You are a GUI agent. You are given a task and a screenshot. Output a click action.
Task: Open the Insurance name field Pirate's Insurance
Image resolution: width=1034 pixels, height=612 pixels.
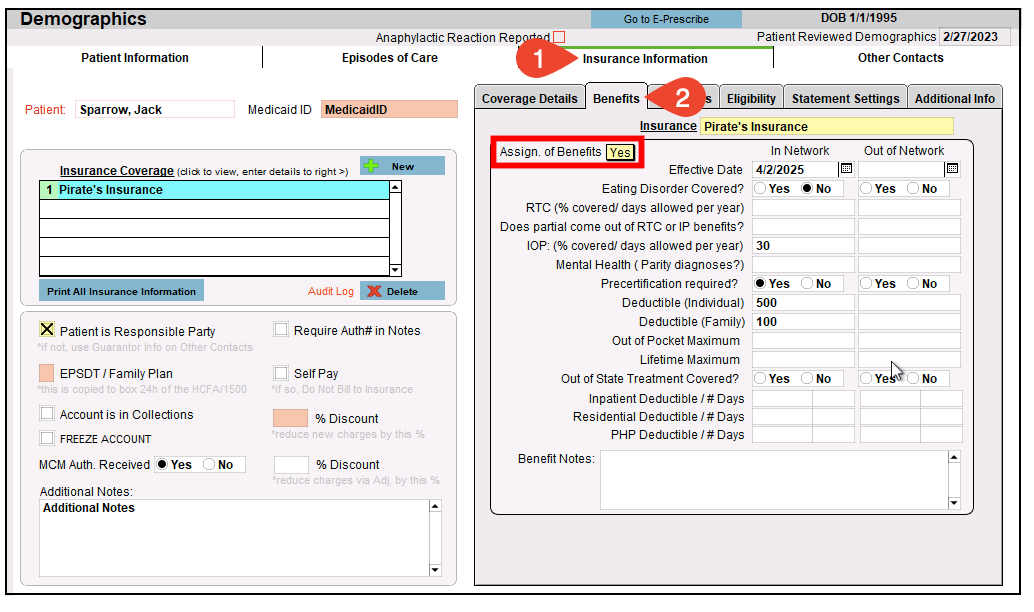pyautogui.click(x=826, y=126)
